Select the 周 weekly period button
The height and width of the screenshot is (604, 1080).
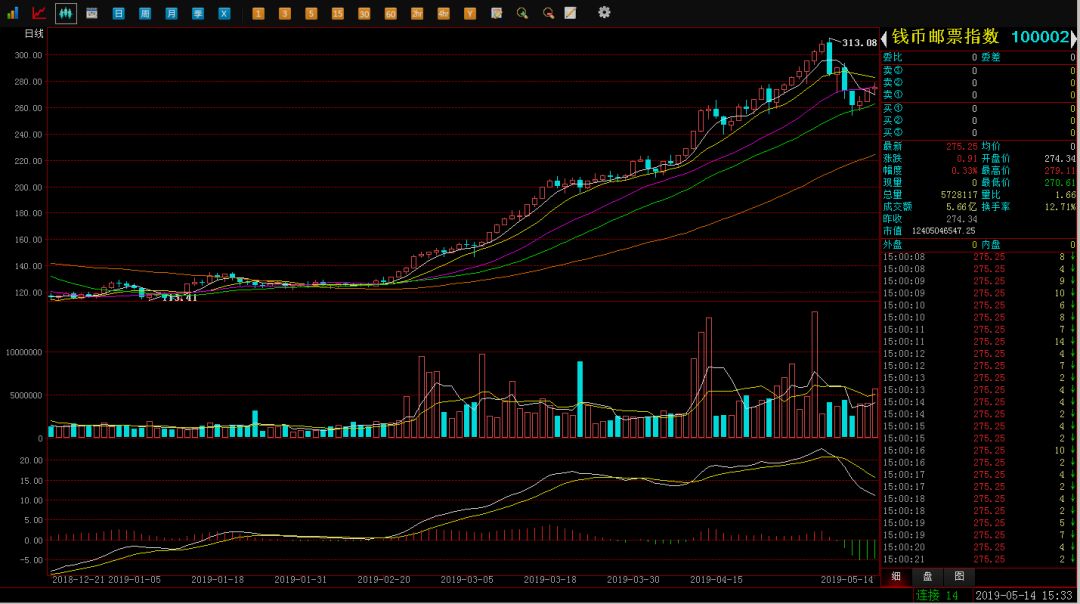point(145,13)
